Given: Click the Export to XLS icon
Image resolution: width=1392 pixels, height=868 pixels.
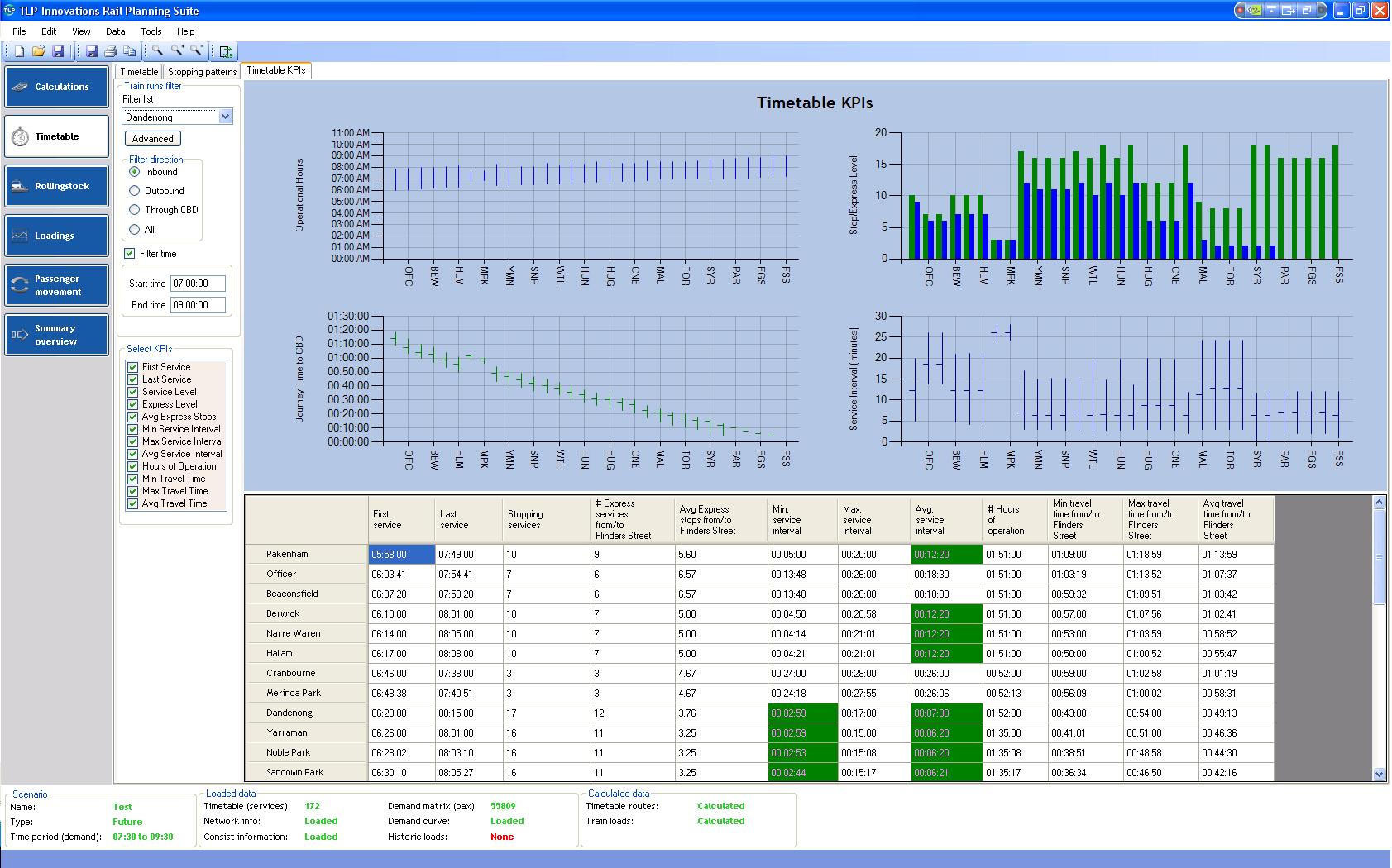Looking at the screenshot, I should click(x=226, y=51).
